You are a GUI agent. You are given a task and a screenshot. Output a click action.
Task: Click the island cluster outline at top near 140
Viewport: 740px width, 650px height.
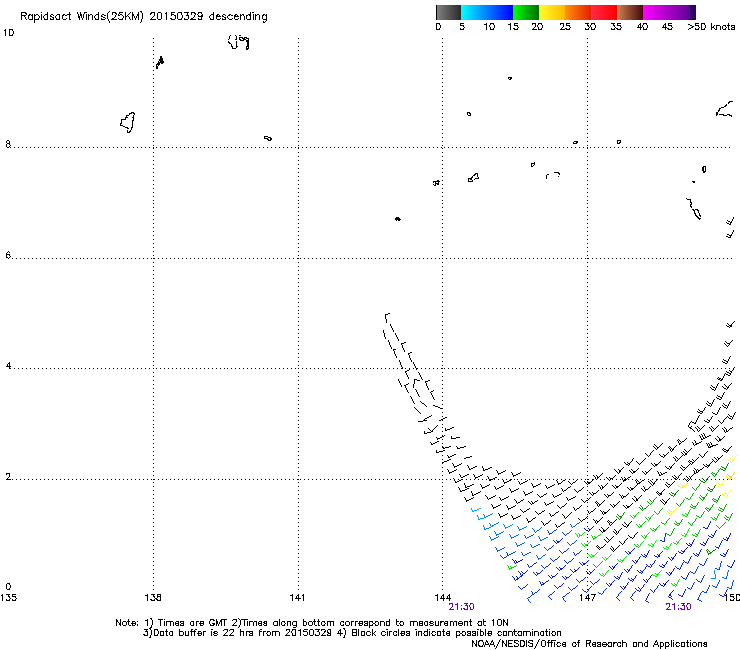click(x=239, y=42)
